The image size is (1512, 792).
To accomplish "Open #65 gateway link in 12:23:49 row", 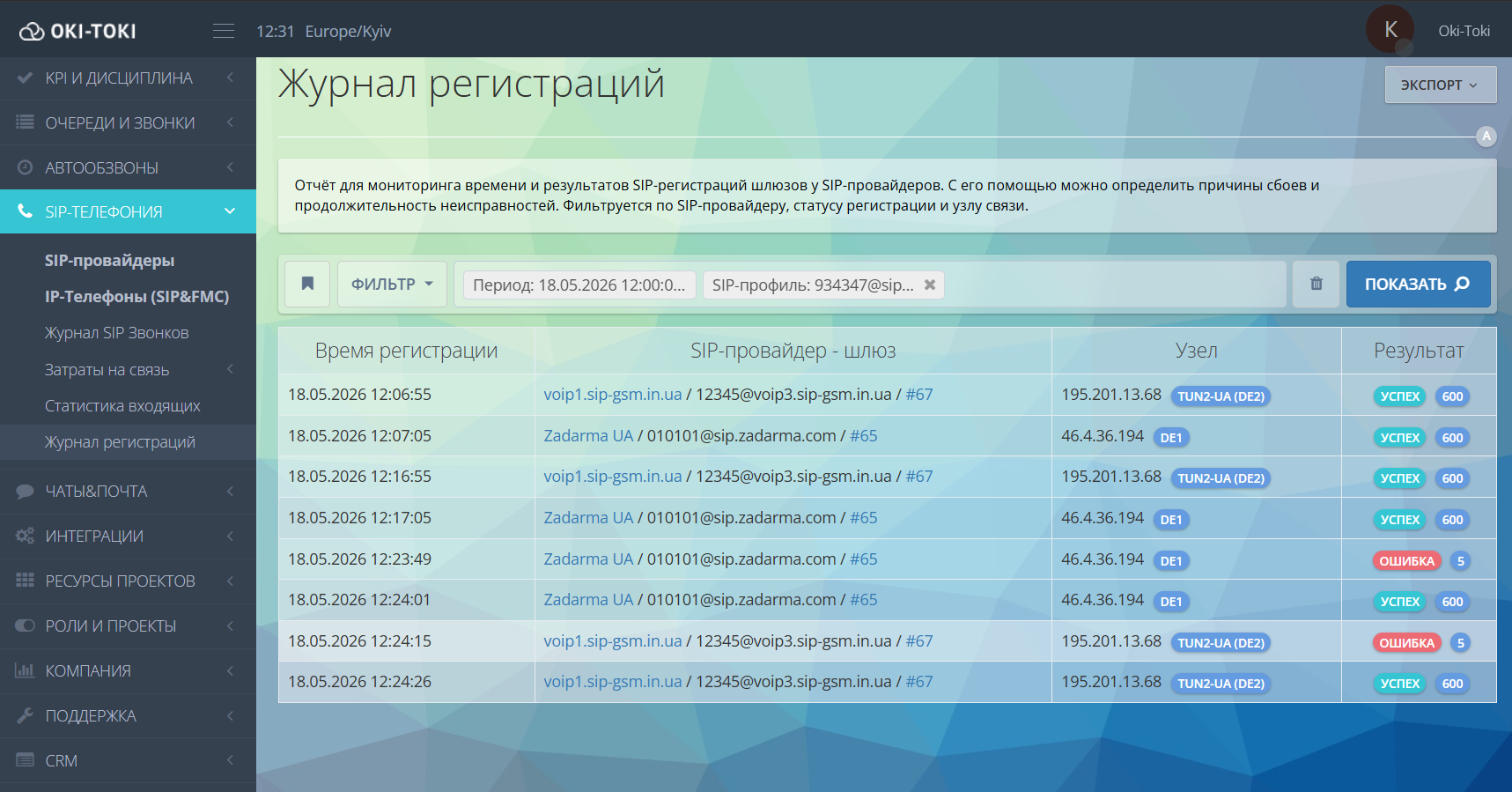I will pyautogui.click(x=864, y=559).
